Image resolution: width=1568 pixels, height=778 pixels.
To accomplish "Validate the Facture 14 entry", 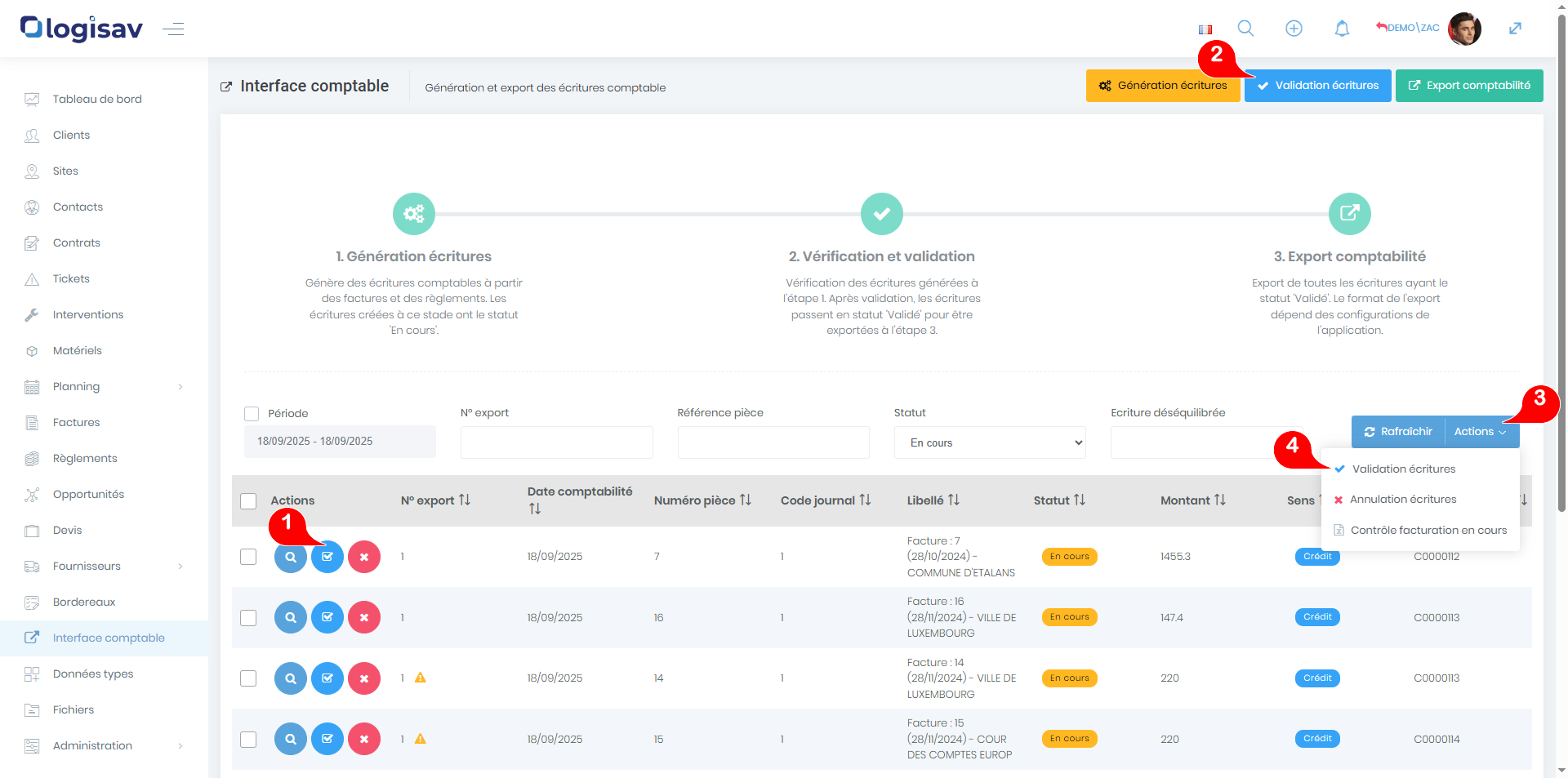I will point(327,678).
